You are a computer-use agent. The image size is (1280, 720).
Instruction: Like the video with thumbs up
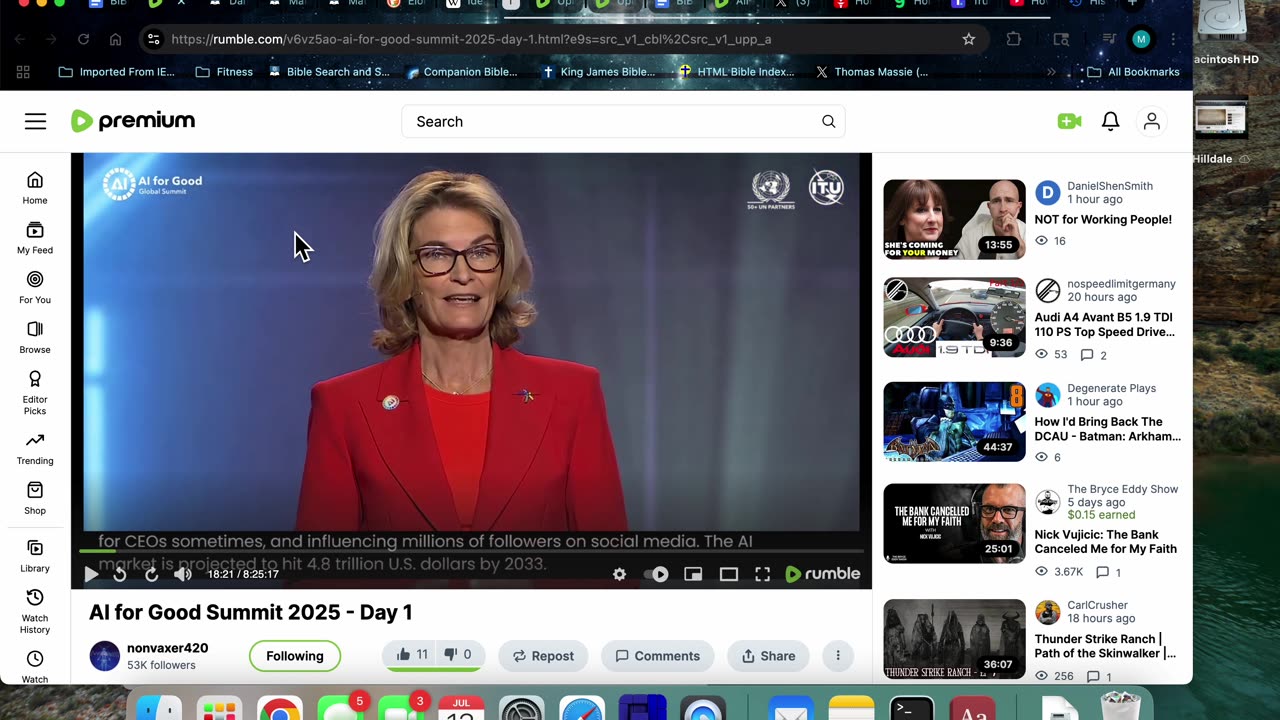coord(412,655)
